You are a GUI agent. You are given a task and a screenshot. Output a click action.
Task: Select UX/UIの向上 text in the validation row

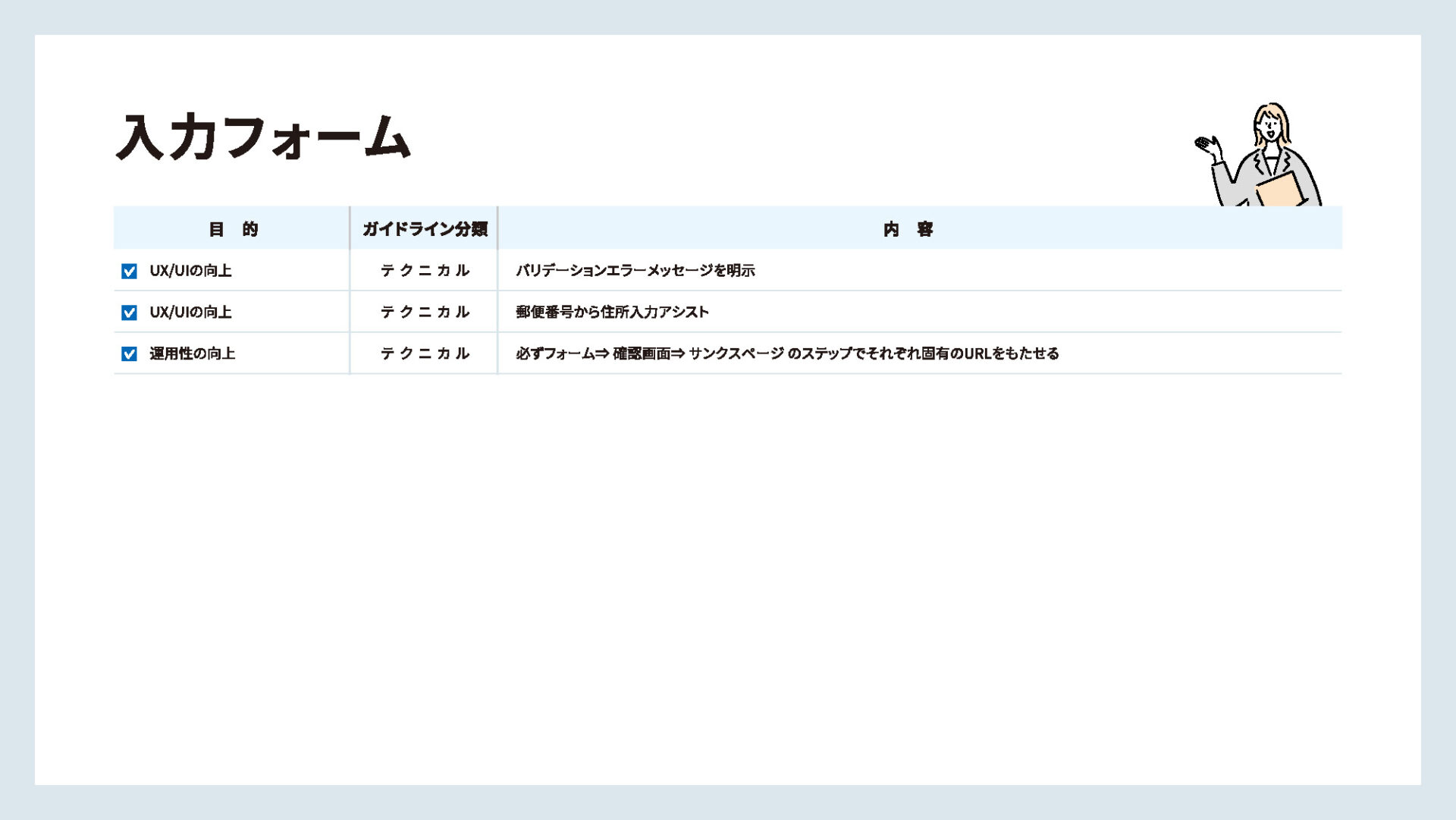190,271
